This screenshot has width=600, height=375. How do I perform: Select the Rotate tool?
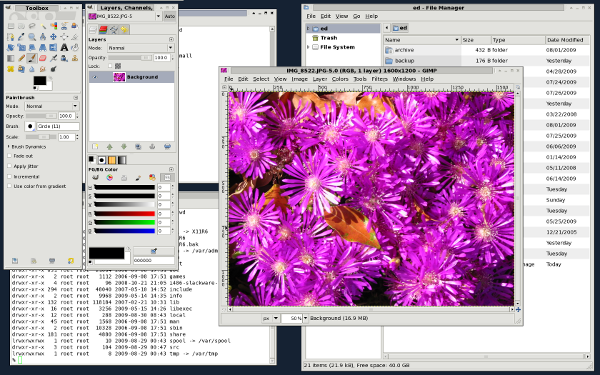coord(11,47)
